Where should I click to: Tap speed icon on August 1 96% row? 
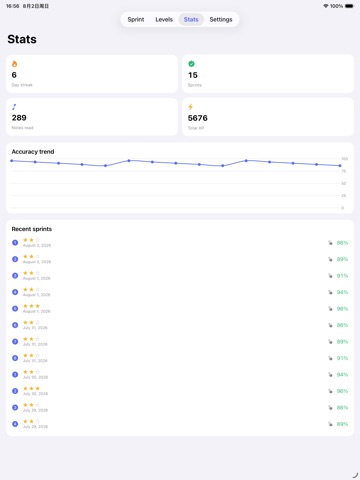(x=330, y=309)
